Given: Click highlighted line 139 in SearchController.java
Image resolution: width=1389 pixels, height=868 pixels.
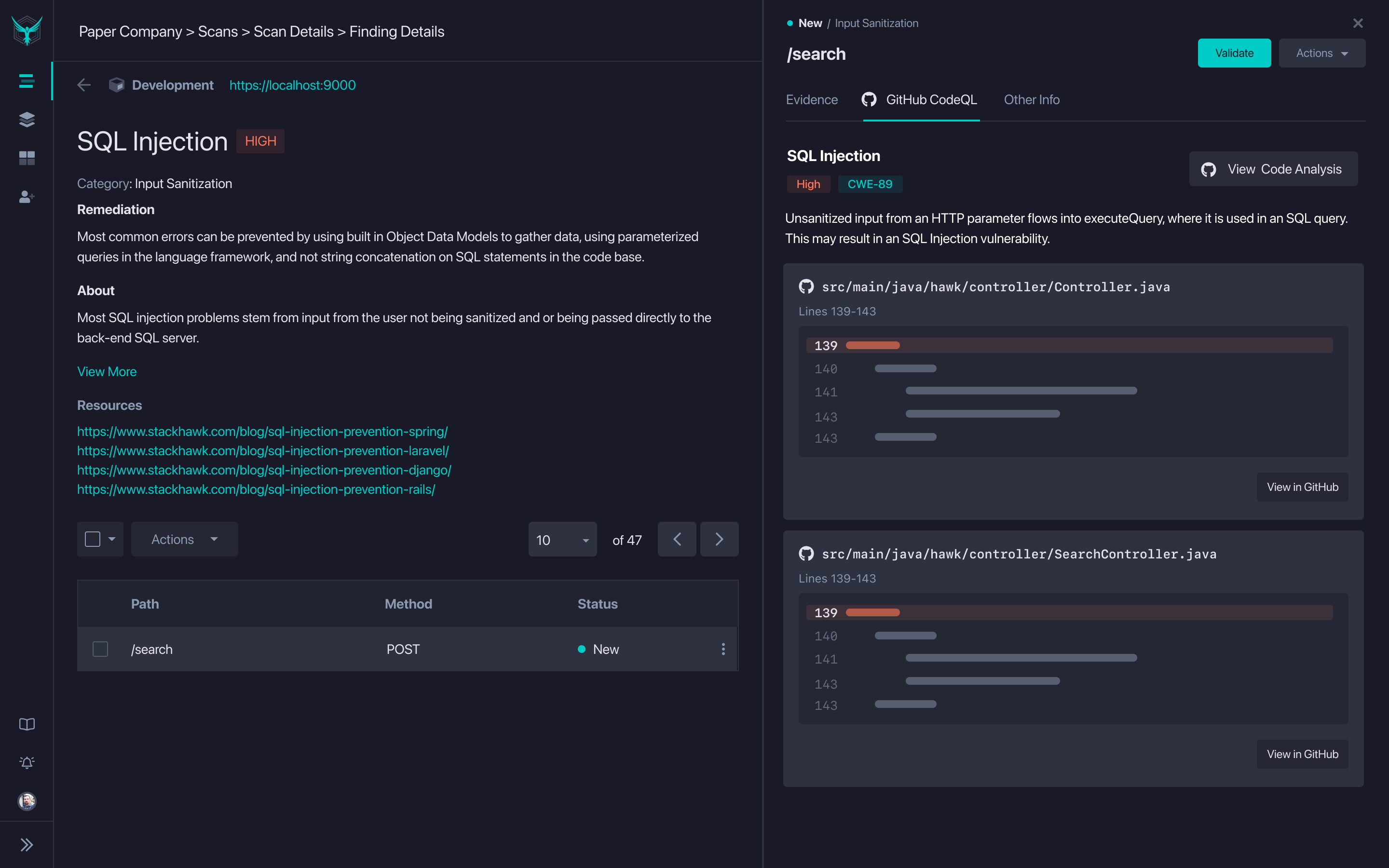Looking at the screenshot, I should 1069,612.
